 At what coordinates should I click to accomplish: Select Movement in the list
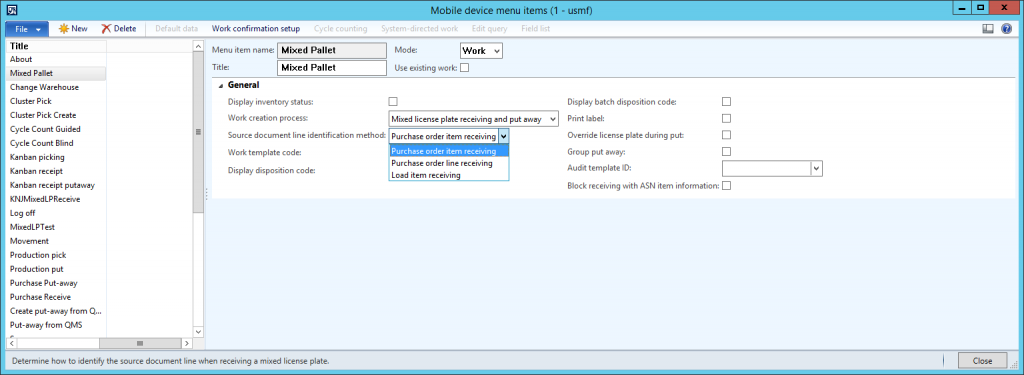[x=56, y=241]
